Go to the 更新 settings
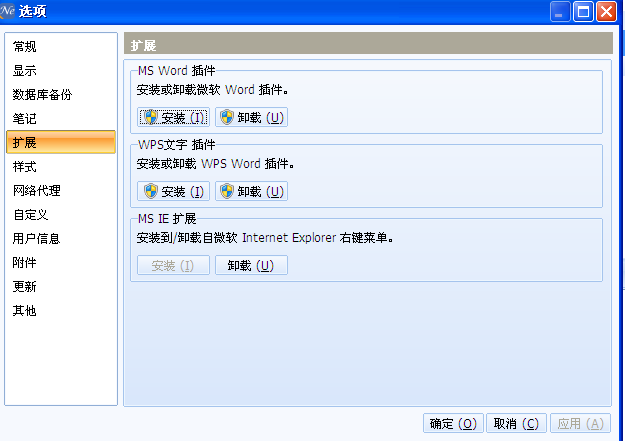This screenshot has width=625, height=441. [25, 287]
